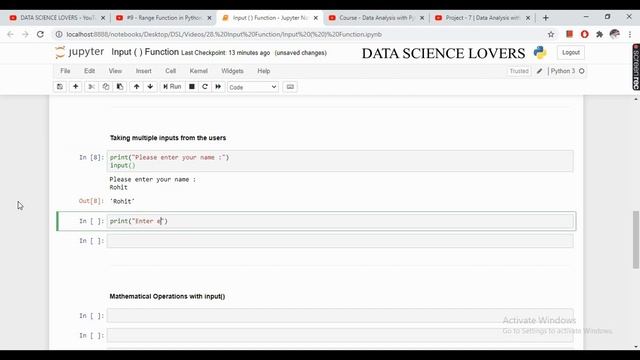Click the Out[8] 'Rohit' output text

click(122, 201)
